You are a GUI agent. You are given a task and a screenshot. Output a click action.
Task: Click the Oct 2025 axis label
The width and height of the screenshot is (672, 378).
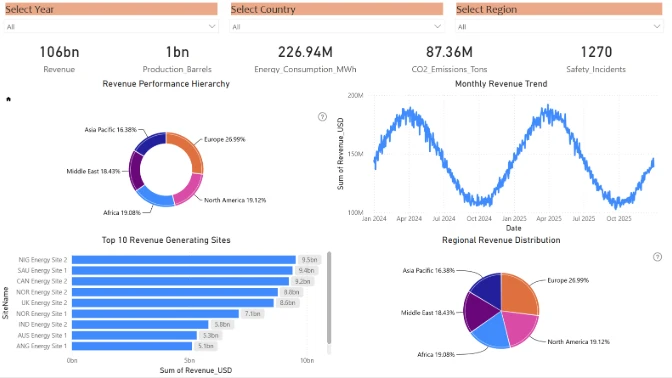point(619,219)
